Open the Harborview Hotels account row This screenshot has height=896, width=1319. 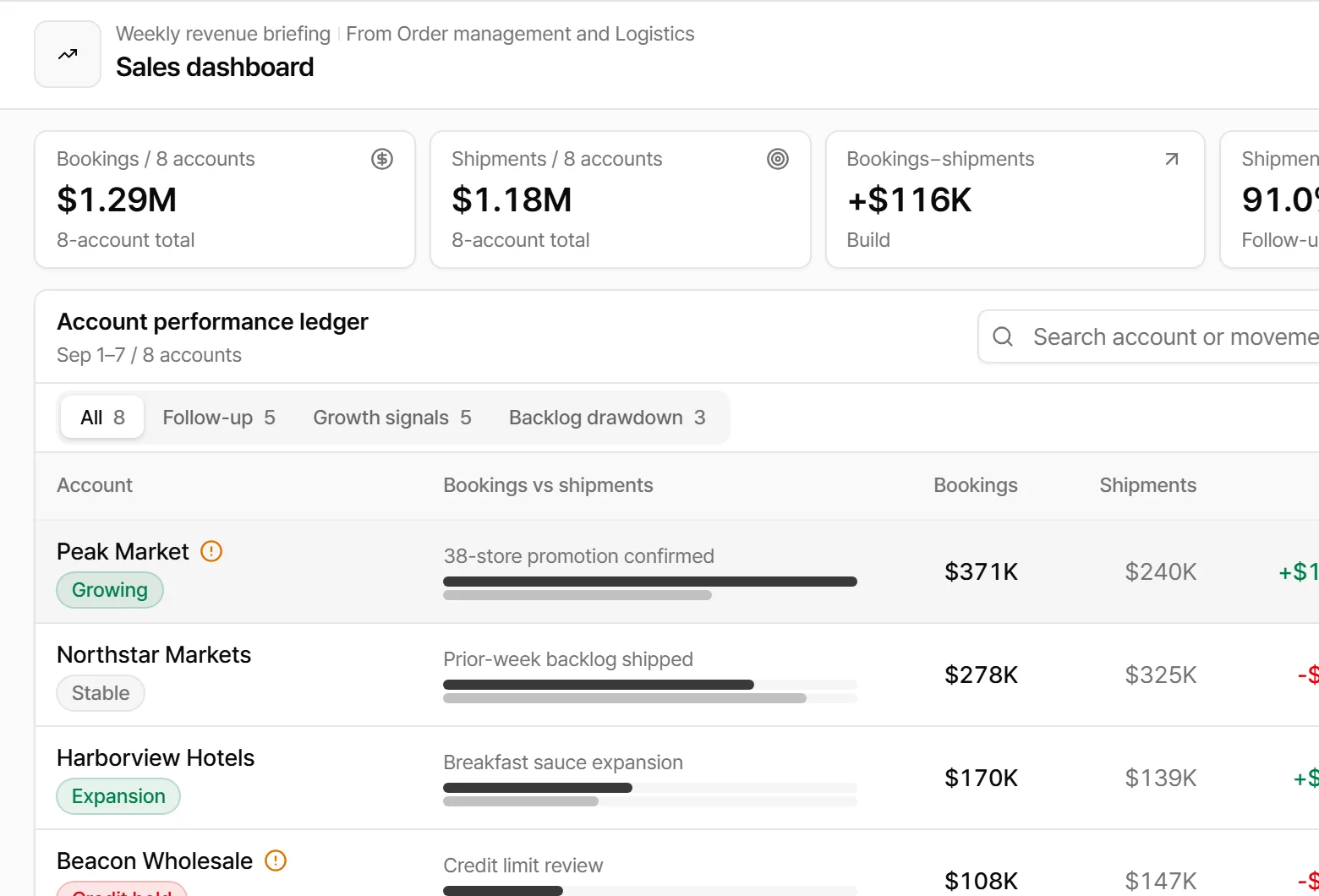point(677,778)
